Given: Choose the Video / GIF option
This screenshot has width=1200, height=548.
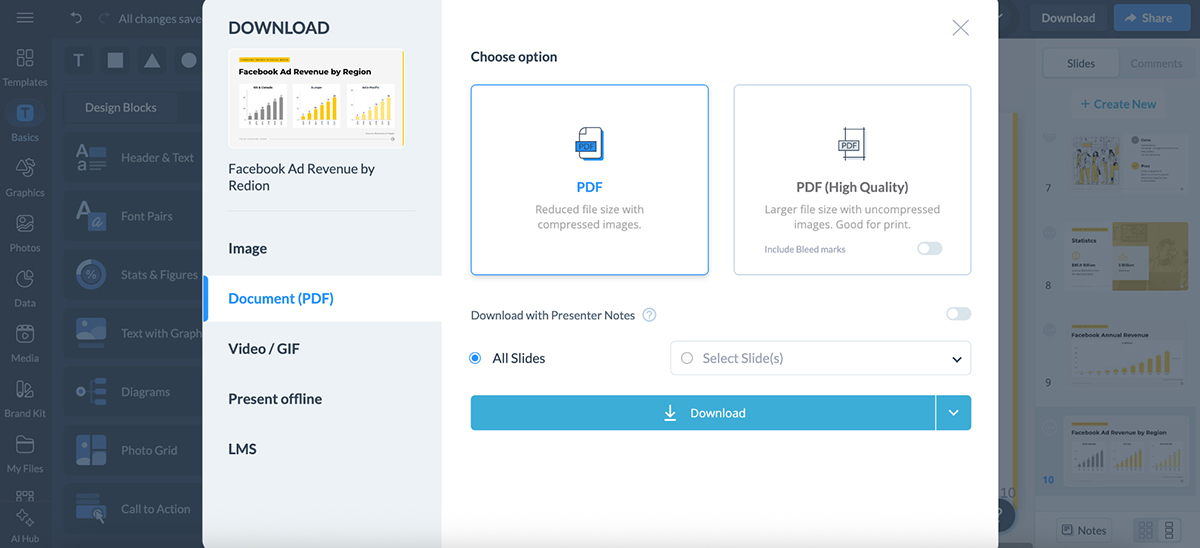Looking at the screenshot, I should point(264,349).
